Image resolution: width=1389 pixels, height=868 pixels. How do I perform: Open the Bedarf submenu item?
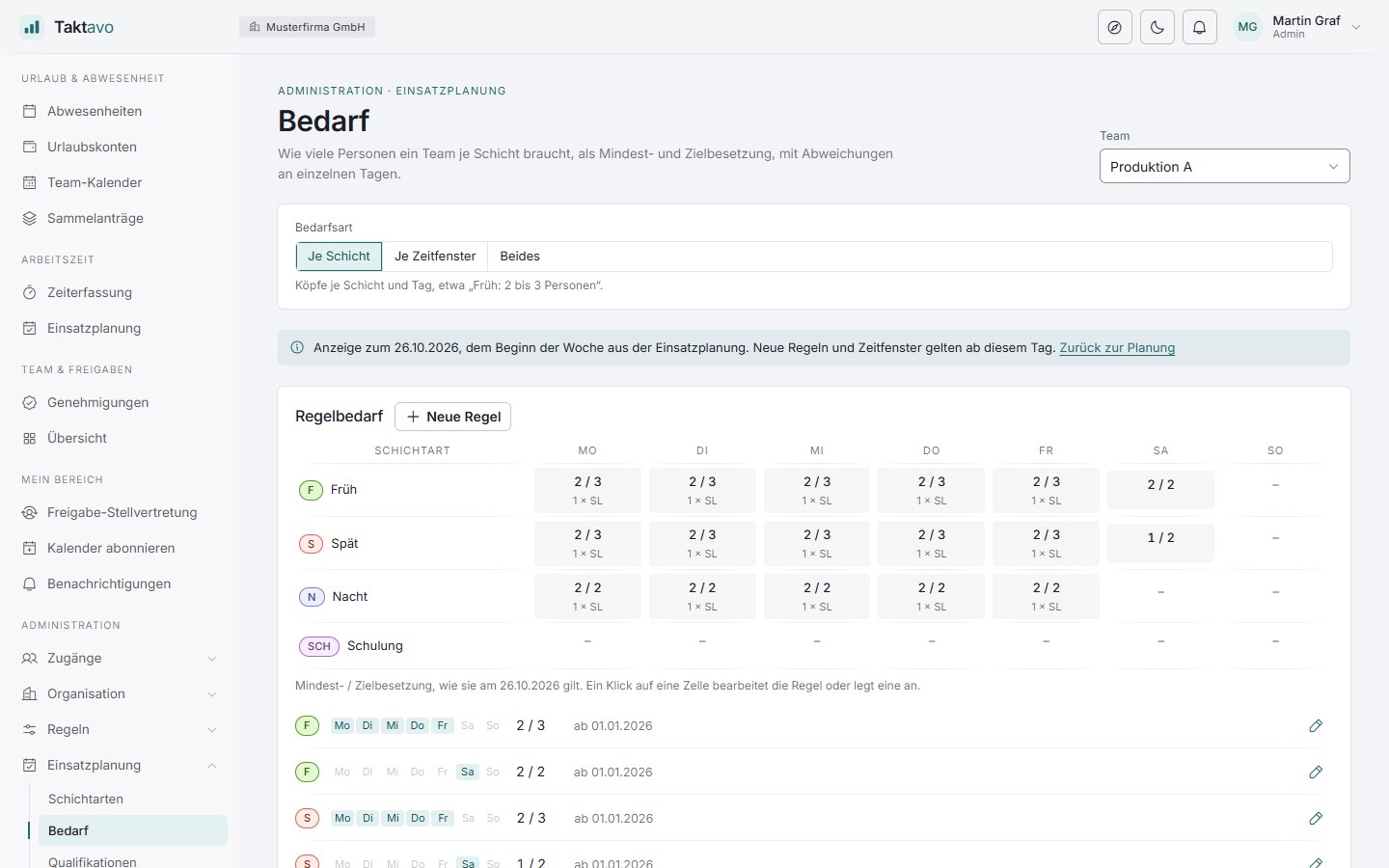point(133,830)
